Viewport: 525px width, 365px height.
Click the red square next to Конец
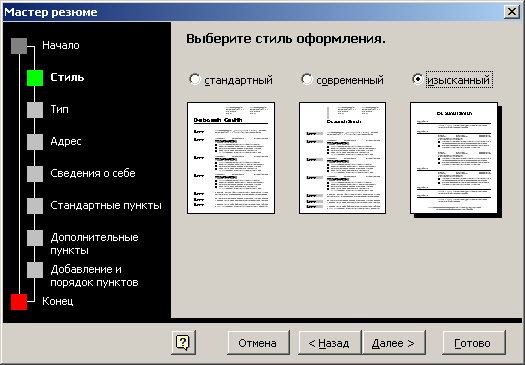(19, 302)
